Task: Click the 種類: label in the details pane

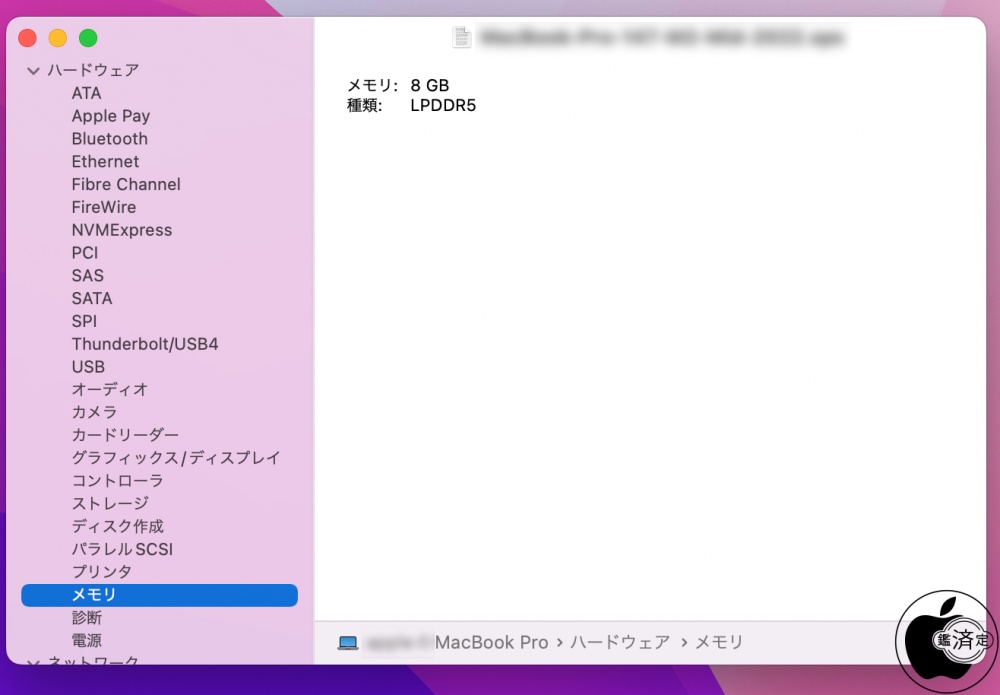Action: [365, 106]
